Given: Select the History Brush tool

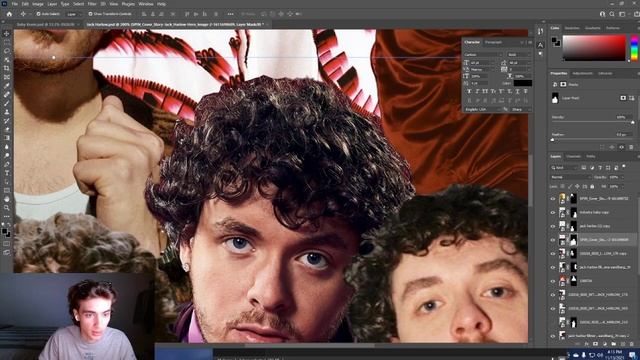Looking at the screenshot, I should 7,120.
